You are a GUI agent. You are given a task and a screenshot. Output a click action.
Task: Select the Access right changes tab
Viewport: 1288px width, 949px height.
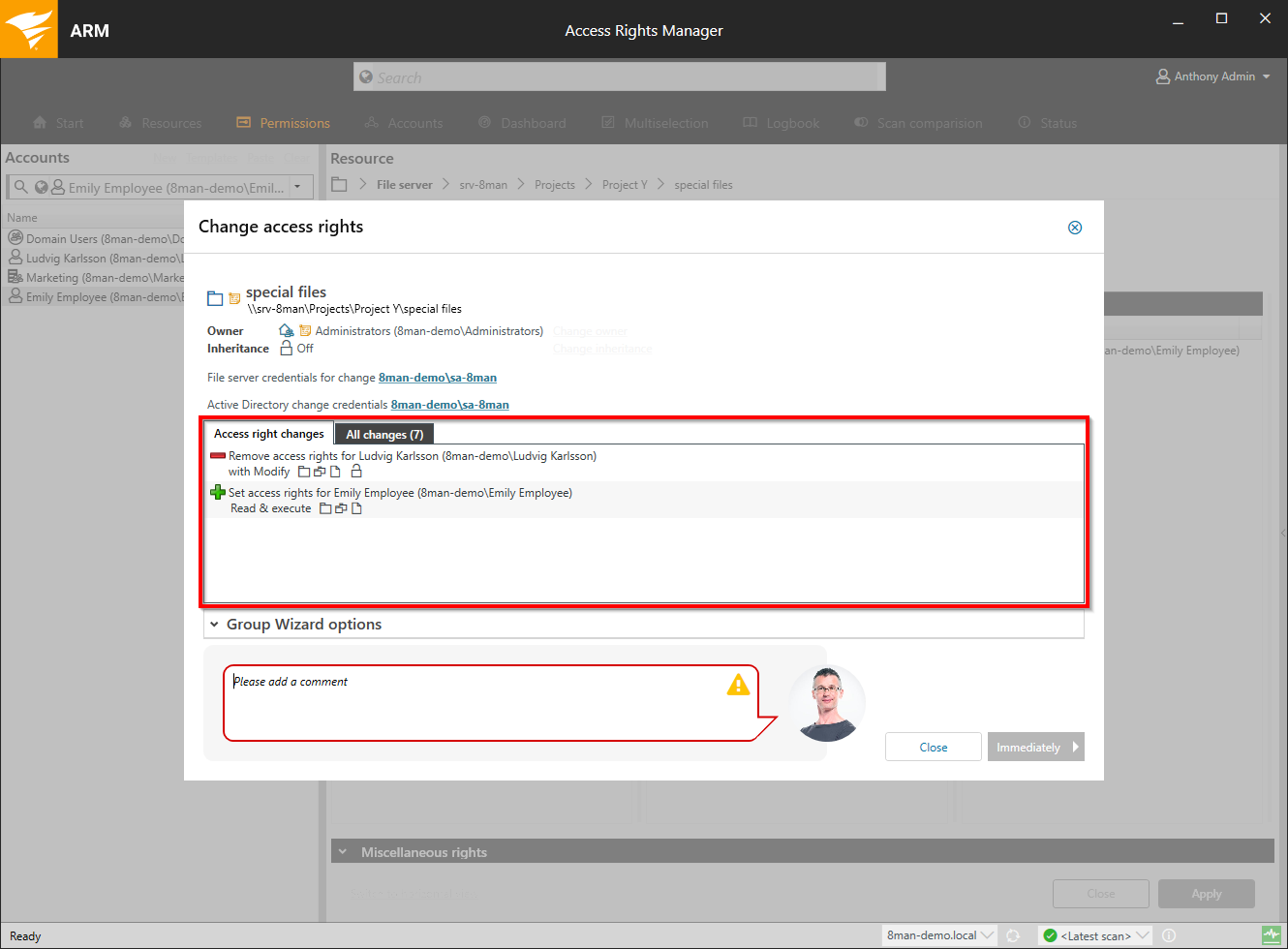coord(268,434)
